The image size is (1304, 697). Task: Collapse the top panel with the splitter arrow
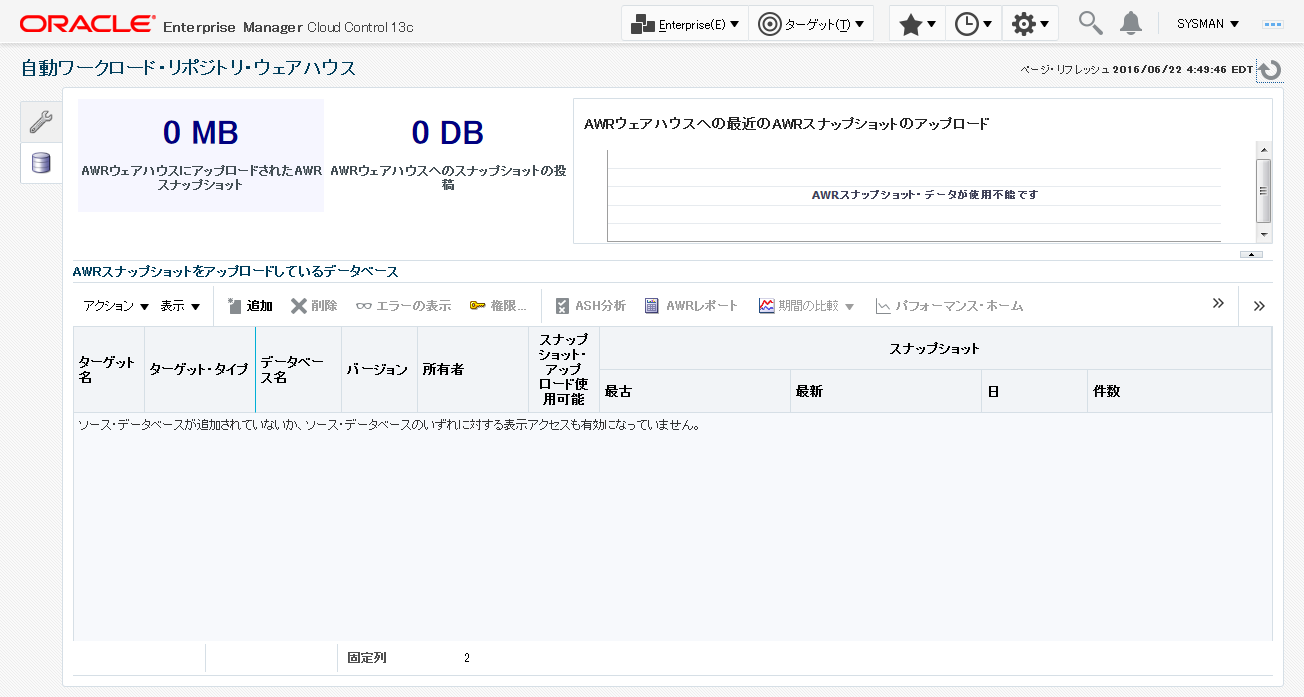(x=1251, y=254)
